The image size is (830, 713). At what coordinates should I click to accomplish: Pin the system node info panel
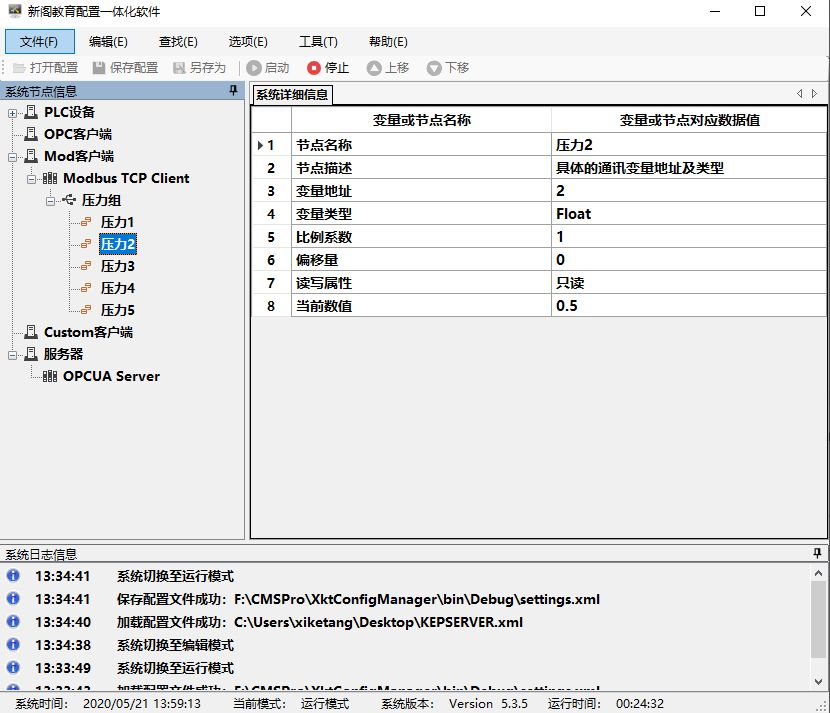click(234, 92)
